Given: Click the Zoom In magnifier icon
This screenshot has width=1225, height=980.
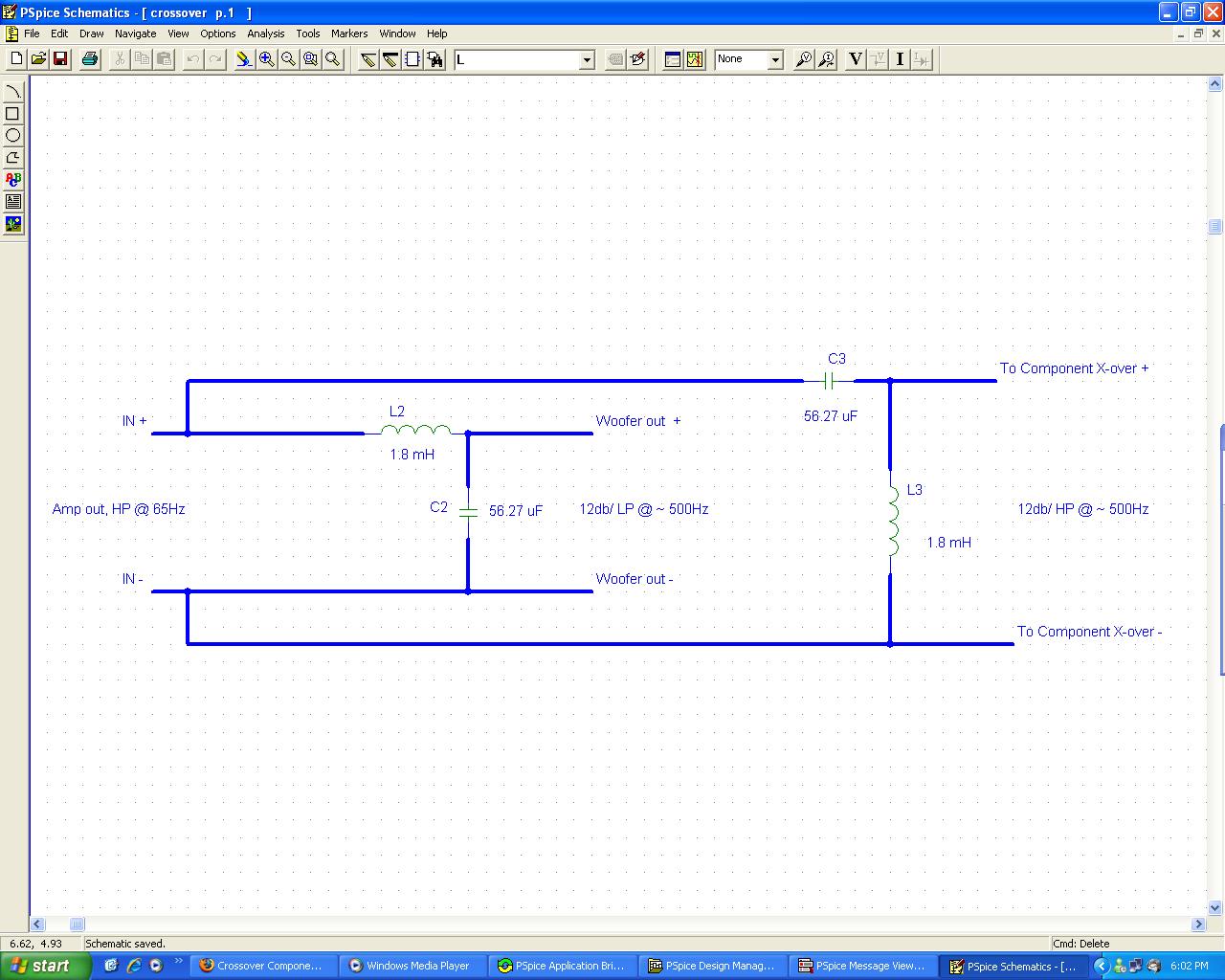Looking at the screenshot, I should click(x=266, y=59).
